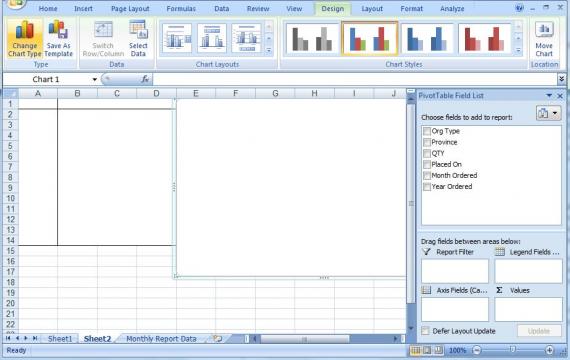Save chart as template

pyautogui.click(x=59, y=39)
